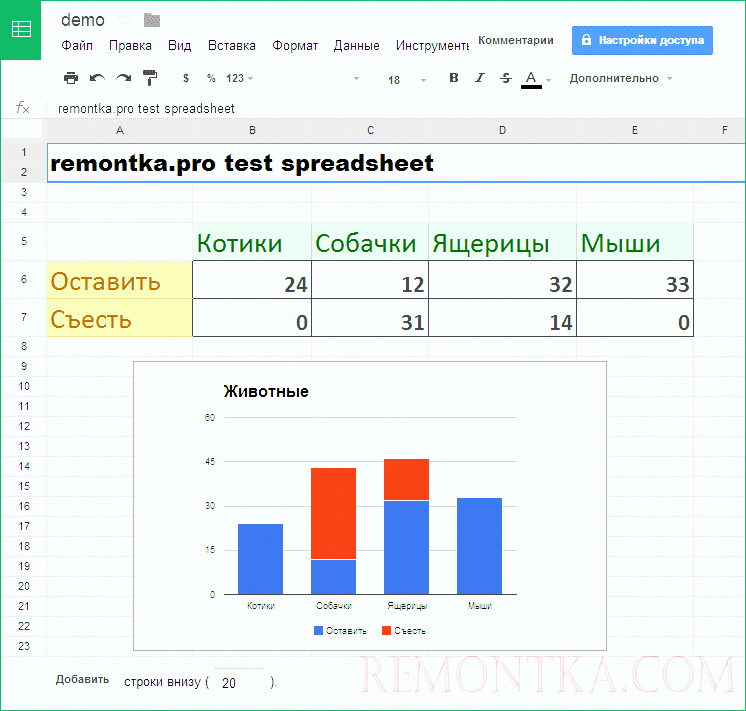Click the paint format roller icon
The height and width of the screenshot is (711, 746).
coord(150,78)
